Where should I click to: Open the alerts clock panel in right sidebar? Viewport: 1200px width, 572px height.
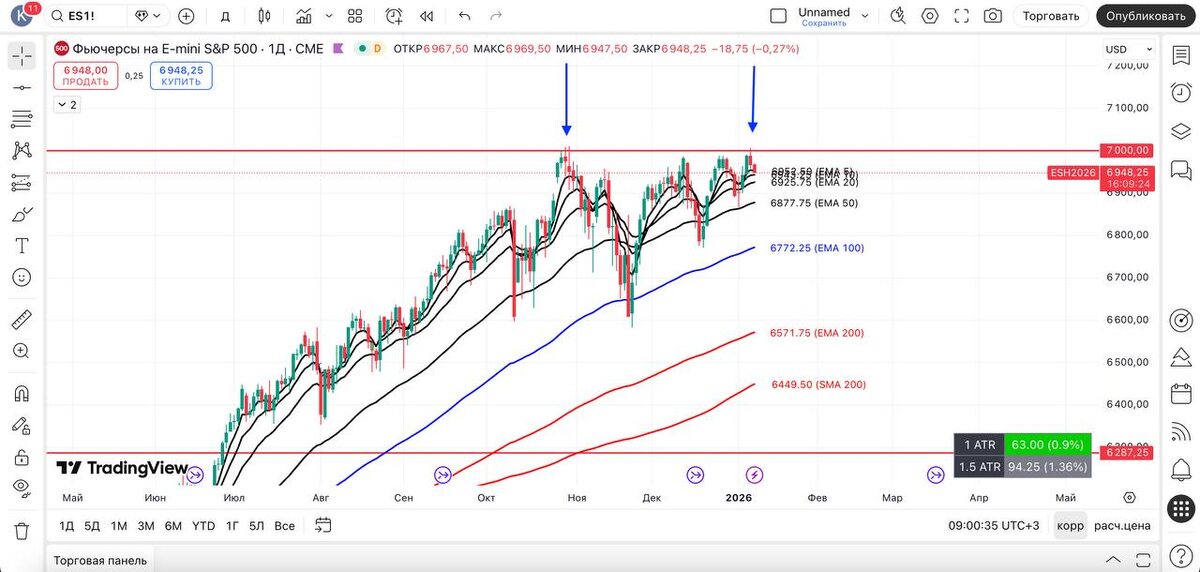point(1180,93)
